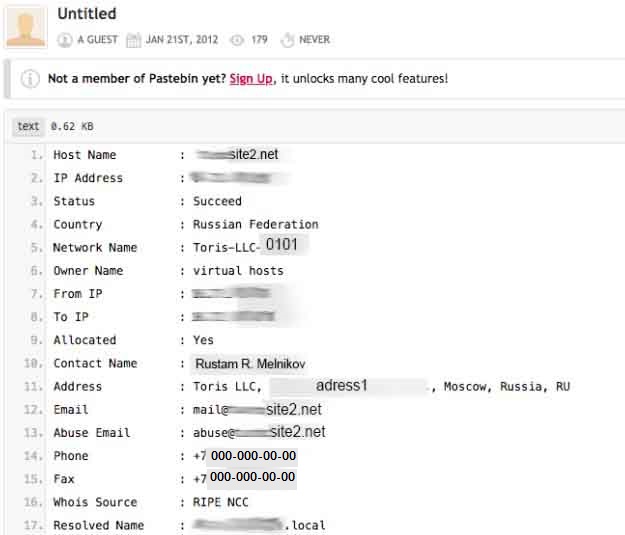The width and height of the screenshot is (625, 535).
Task: Click the abuse@ email address line
Action: pyautogui.click(x=259, y=432)
